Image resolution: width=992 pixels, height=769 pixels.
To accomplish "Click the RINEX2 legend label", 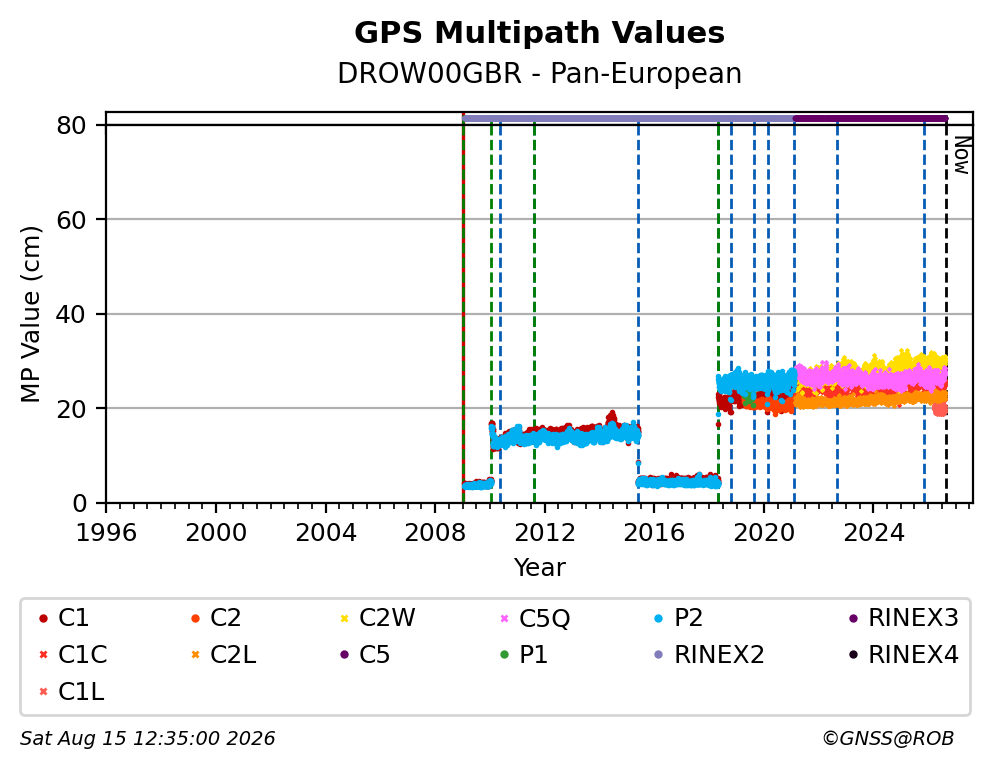I will click(x=719, y=655).
